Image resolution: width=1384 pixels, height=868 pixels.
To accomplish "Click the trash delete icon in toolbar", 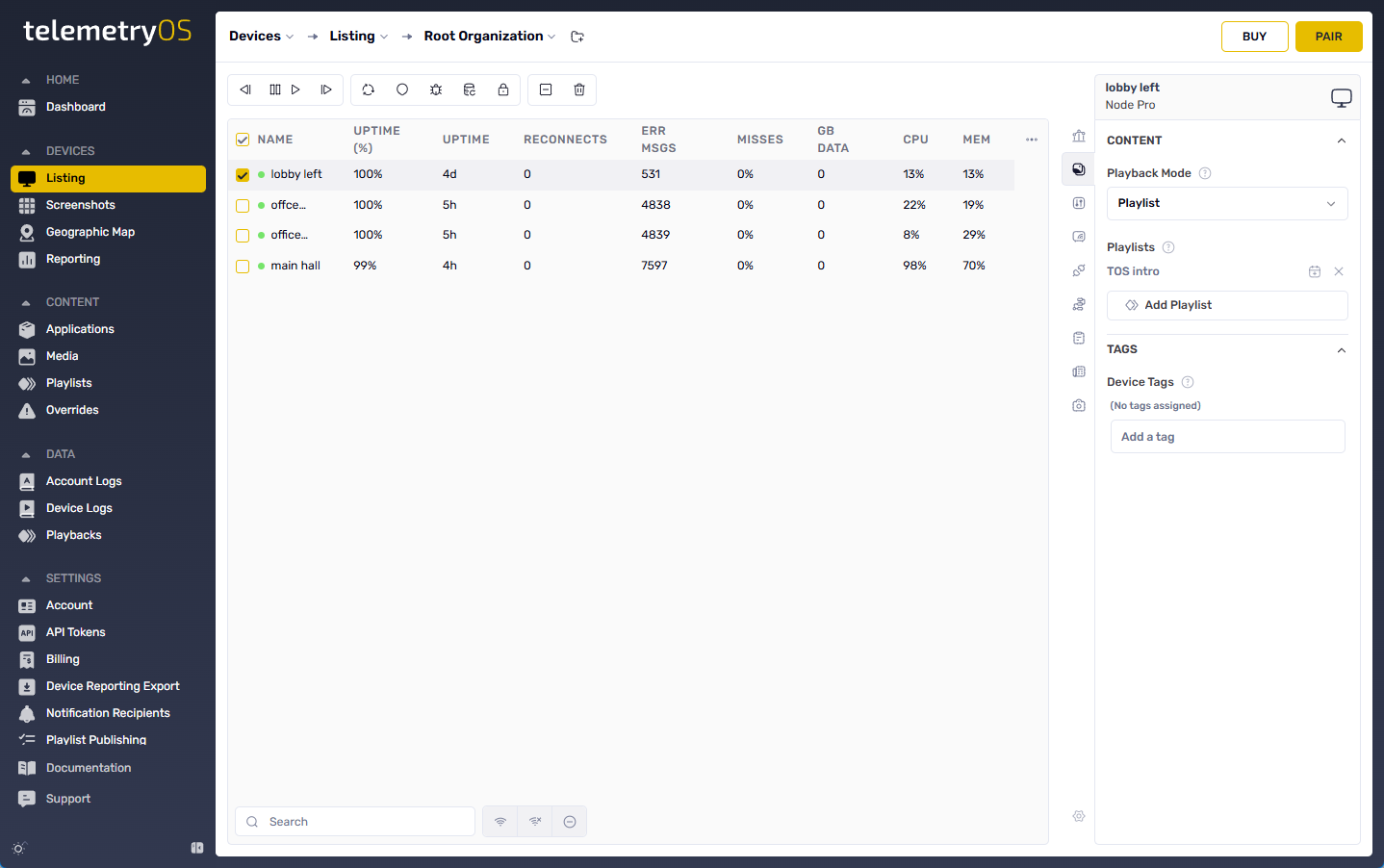I will click(x=579, y=89).
